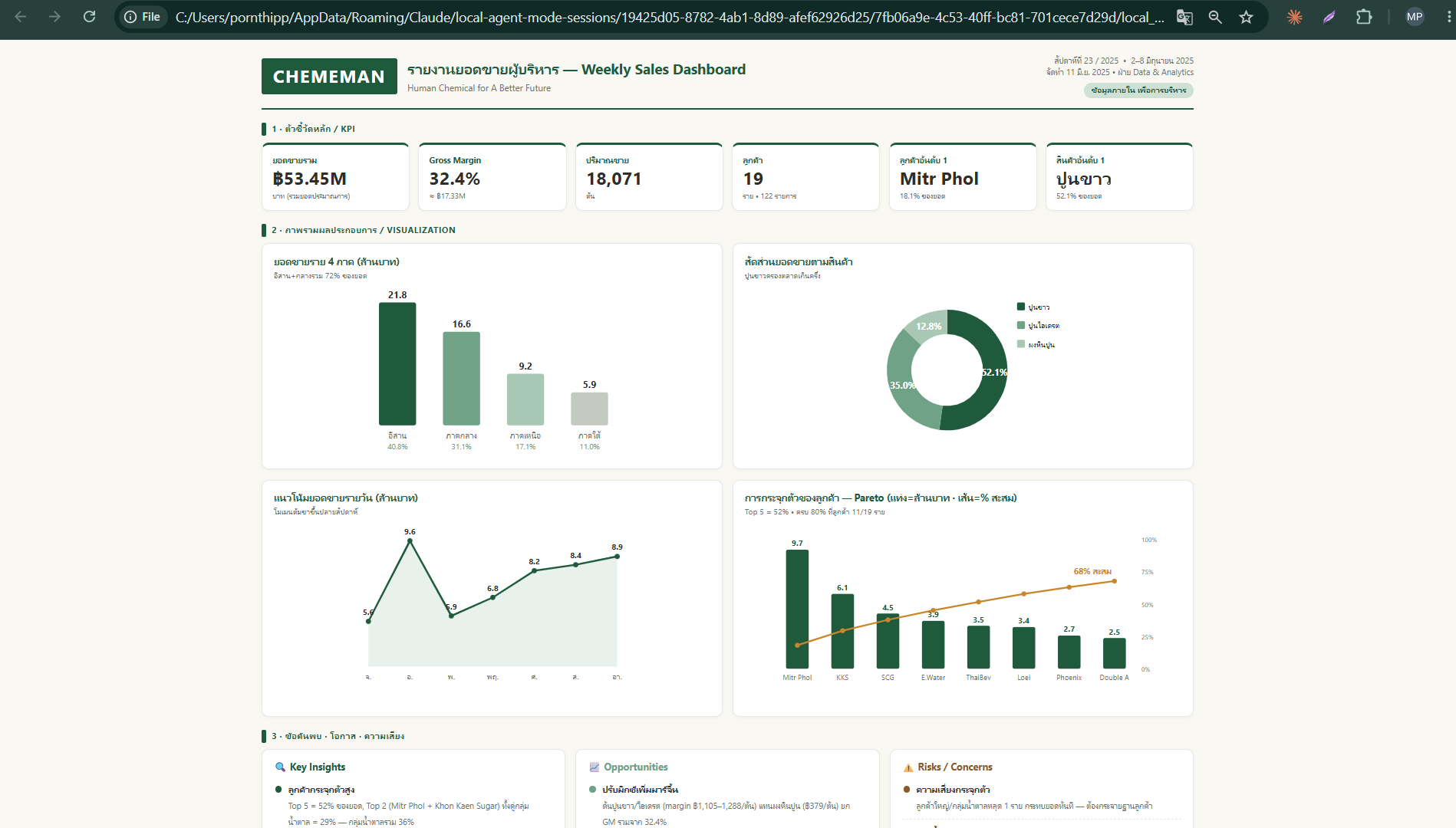
Task: Click the Risks / Concerns heading
Action: pos(955,767)
